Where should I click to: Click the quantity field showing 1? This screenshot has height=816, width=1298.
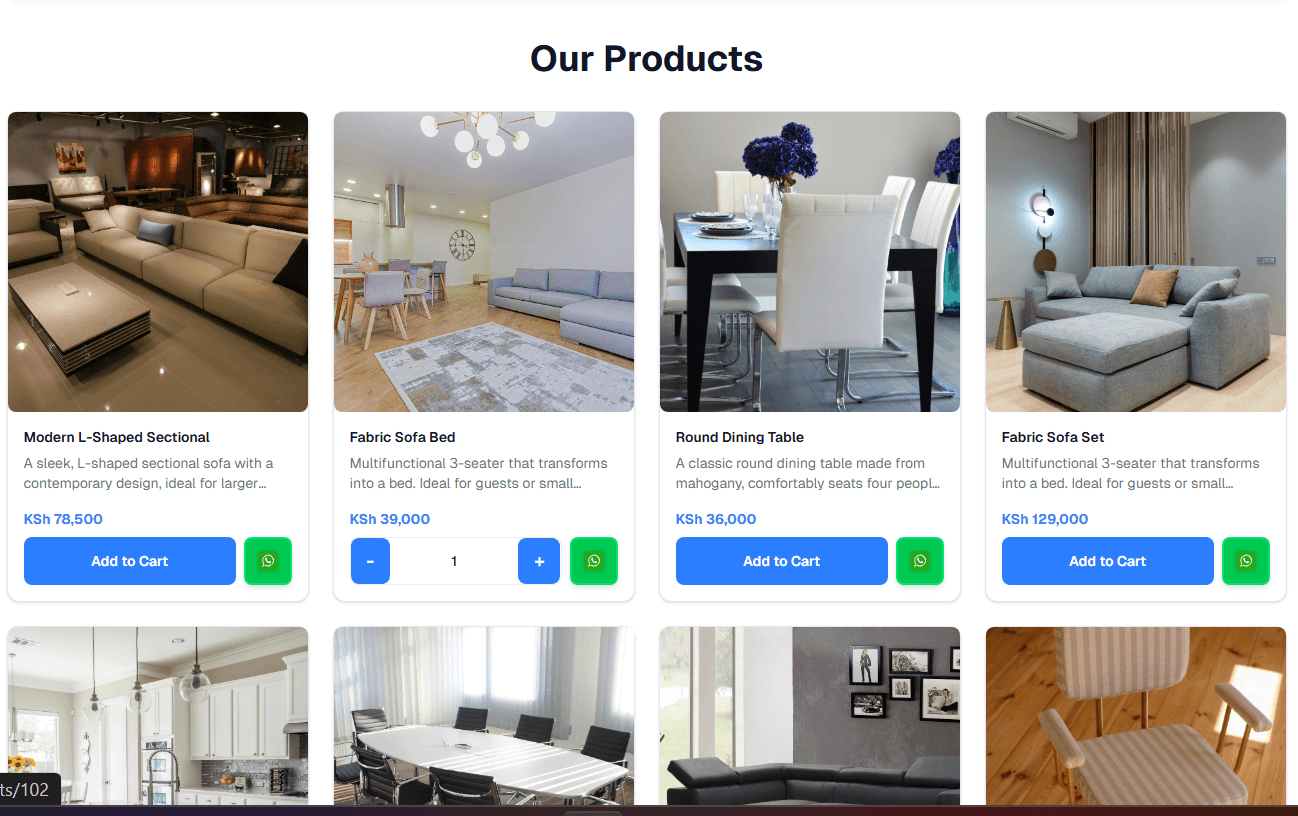coord(454,561)
